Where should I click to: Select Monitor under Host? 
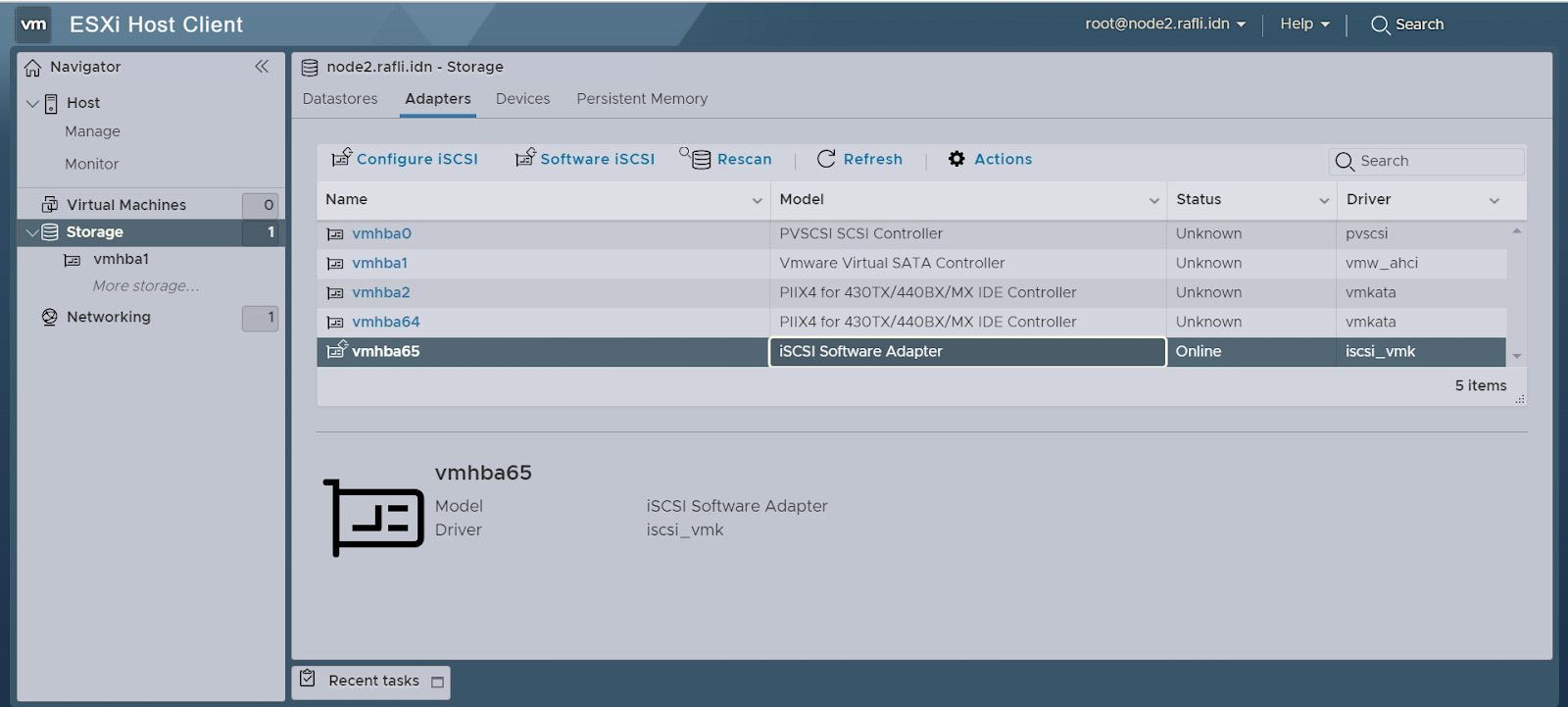click(92, 164)
